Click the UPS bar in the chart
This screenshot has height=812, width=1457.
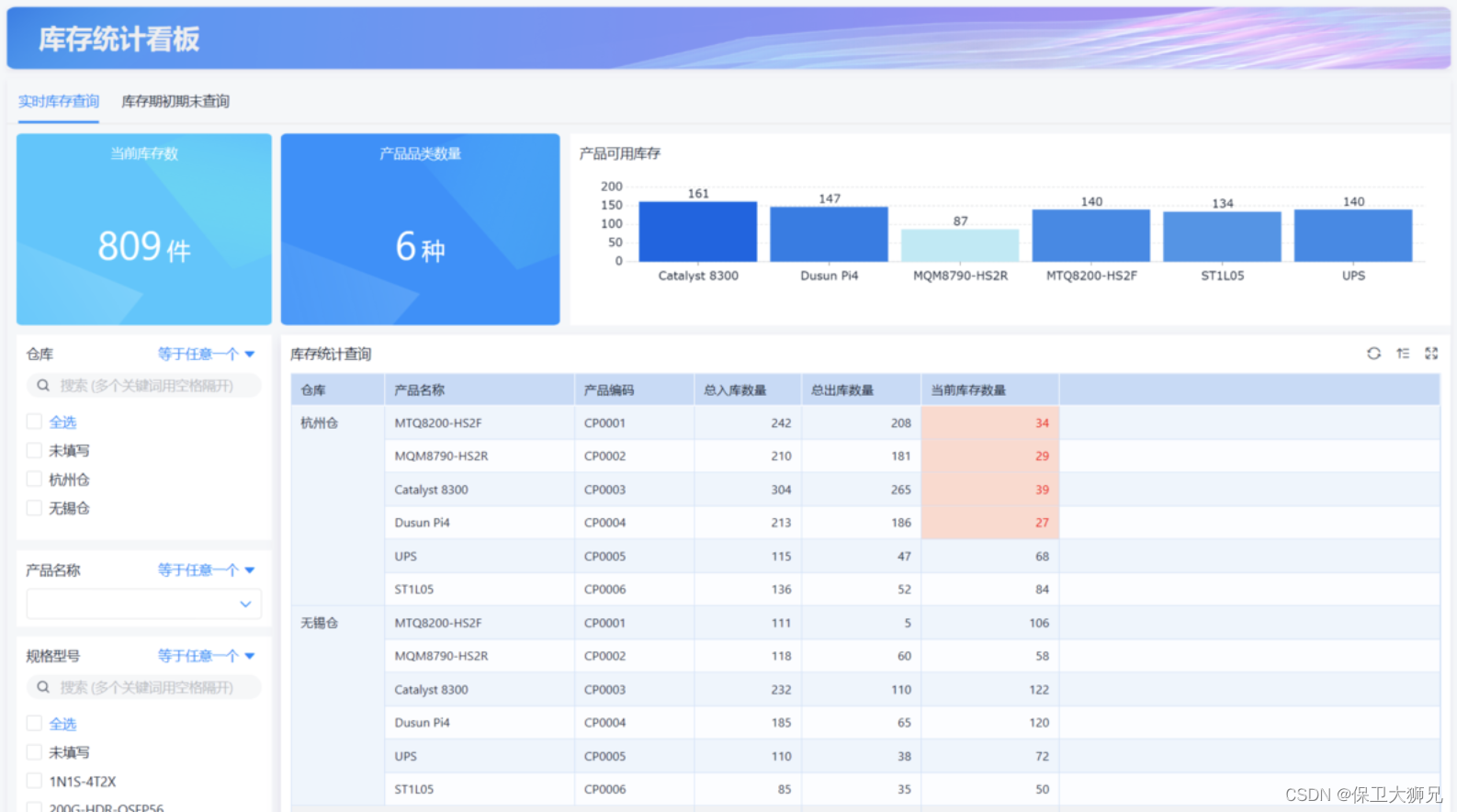click(x=1353, y=235)
